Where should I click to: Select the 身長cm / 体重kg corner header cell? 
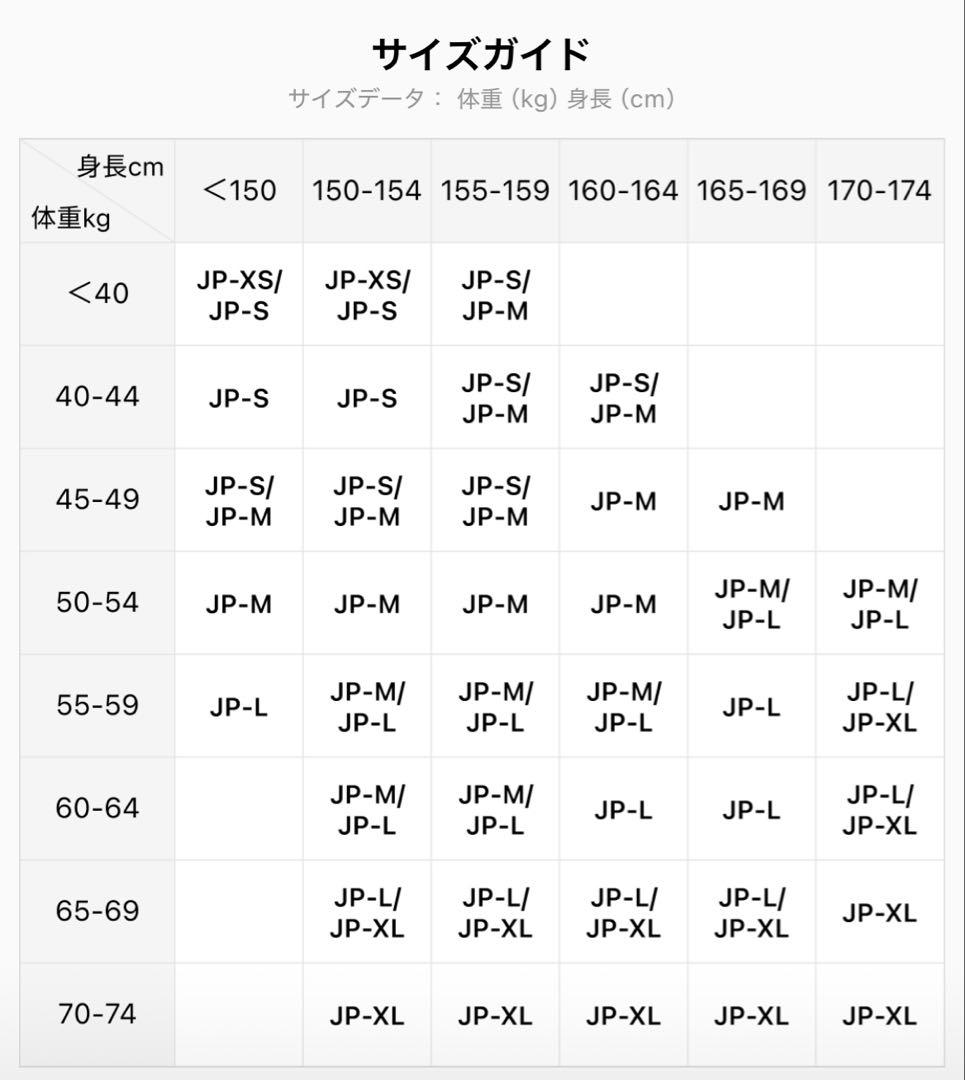pos(97,191)
